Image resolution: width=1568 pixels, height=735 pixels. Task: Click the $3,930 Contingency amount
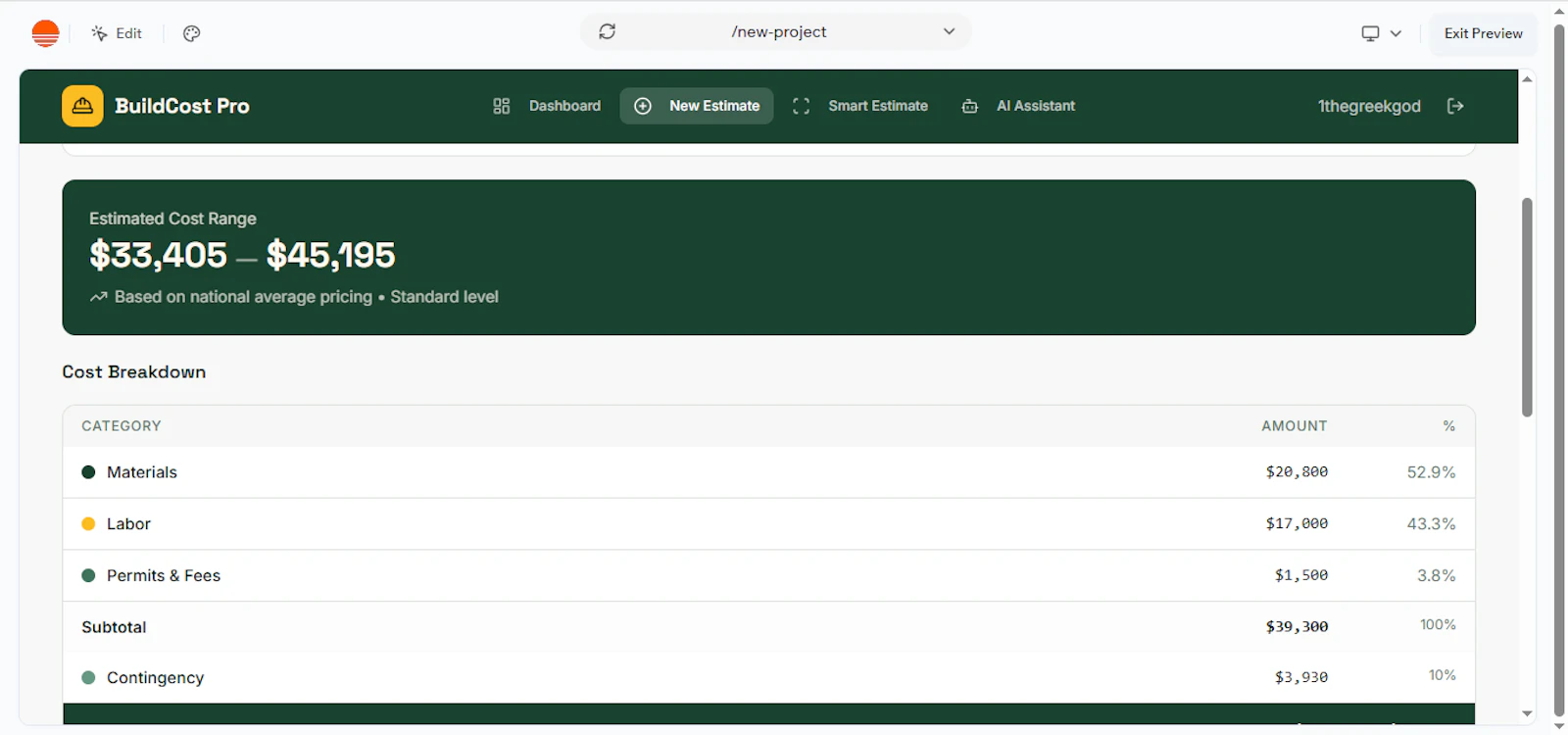[1301, 678]
